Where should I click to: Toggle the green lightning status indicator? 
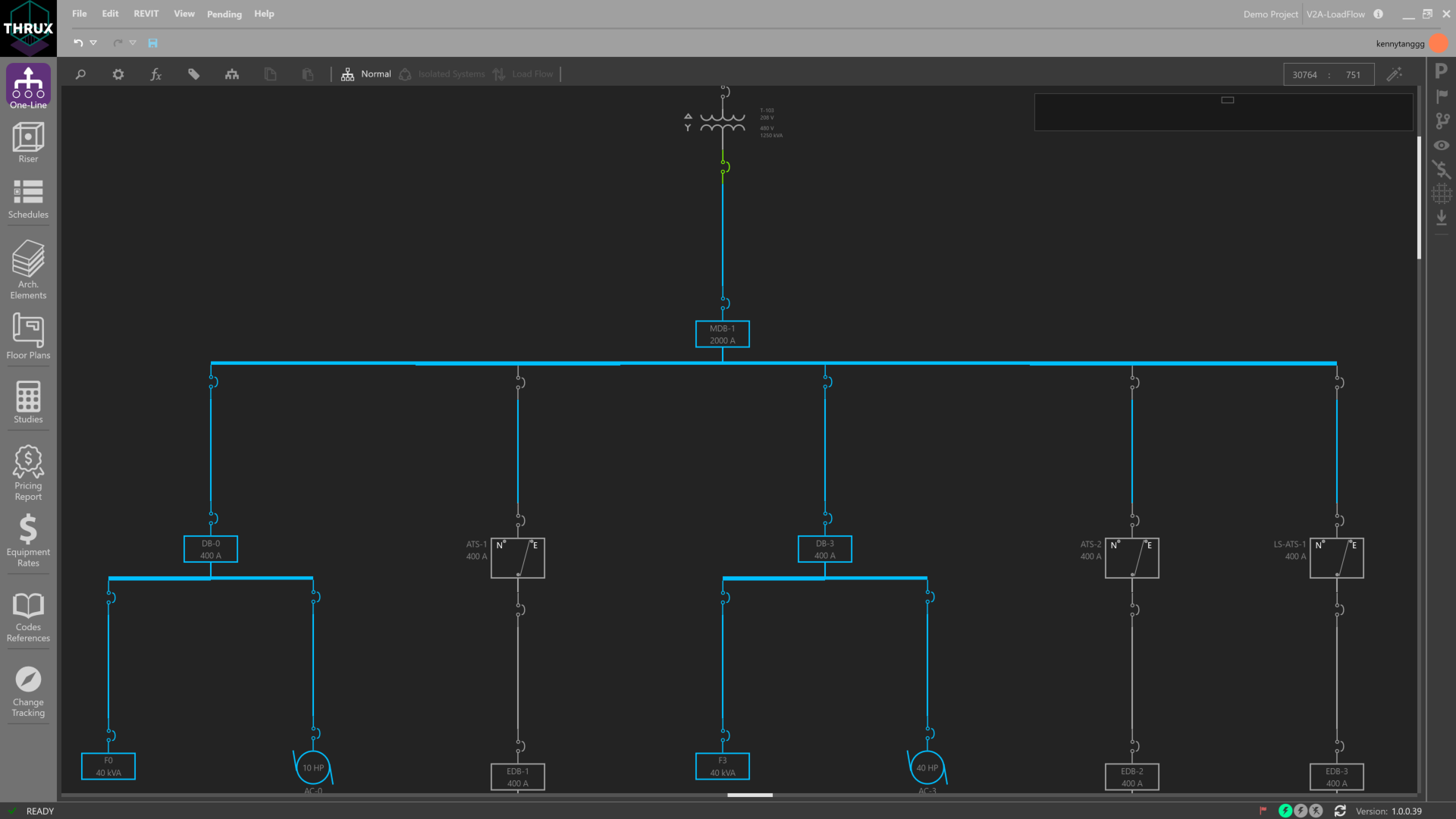pos(1285,811)
